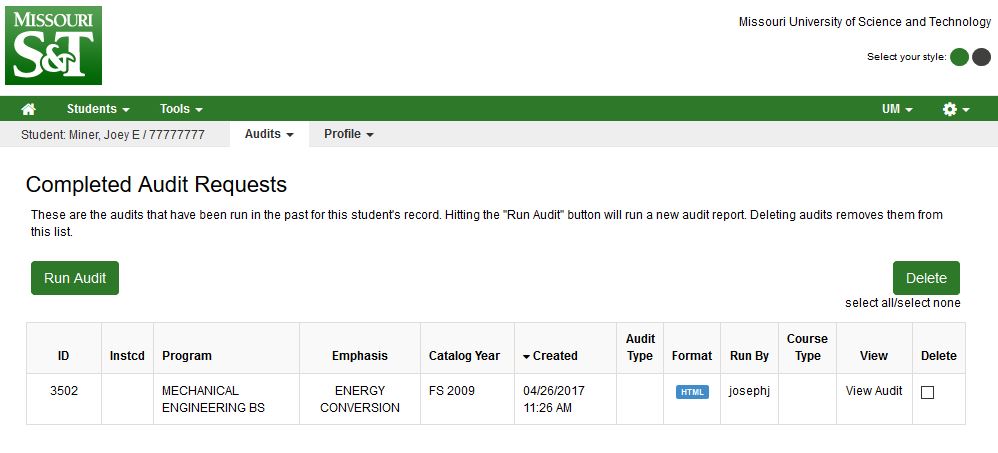The image size is (998, 453).
Task: Select the dark gray style circle
Action: (x=981, y=57)
